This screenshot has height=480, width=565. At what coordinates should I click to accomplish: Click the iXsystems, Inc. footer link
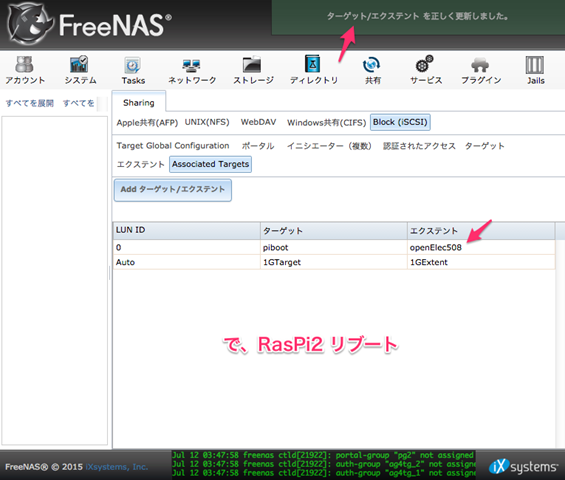pyautogui.click(x=117, y=467)
